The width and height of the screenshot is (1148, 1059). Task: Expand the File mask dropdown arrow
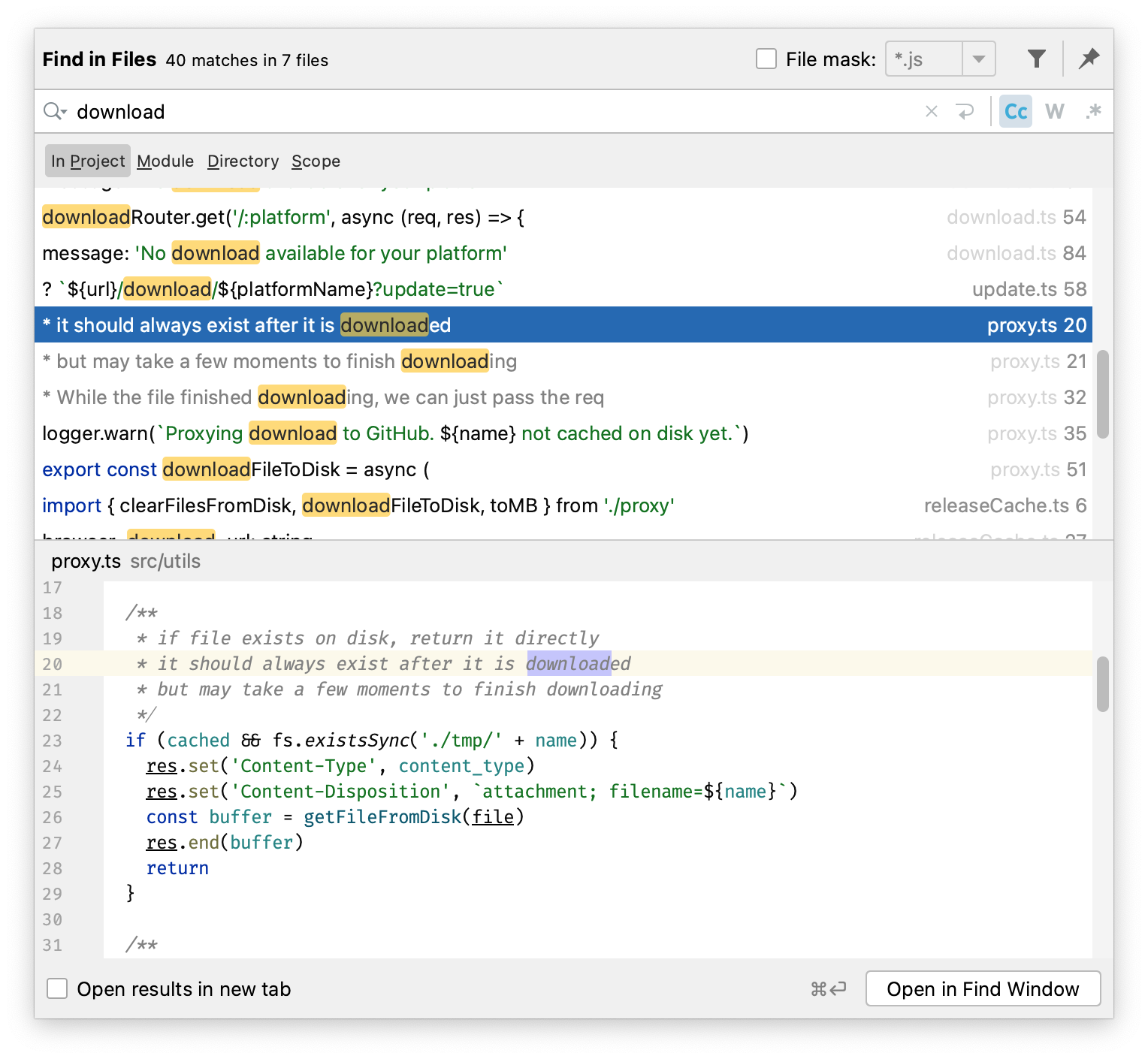[979, 59]
